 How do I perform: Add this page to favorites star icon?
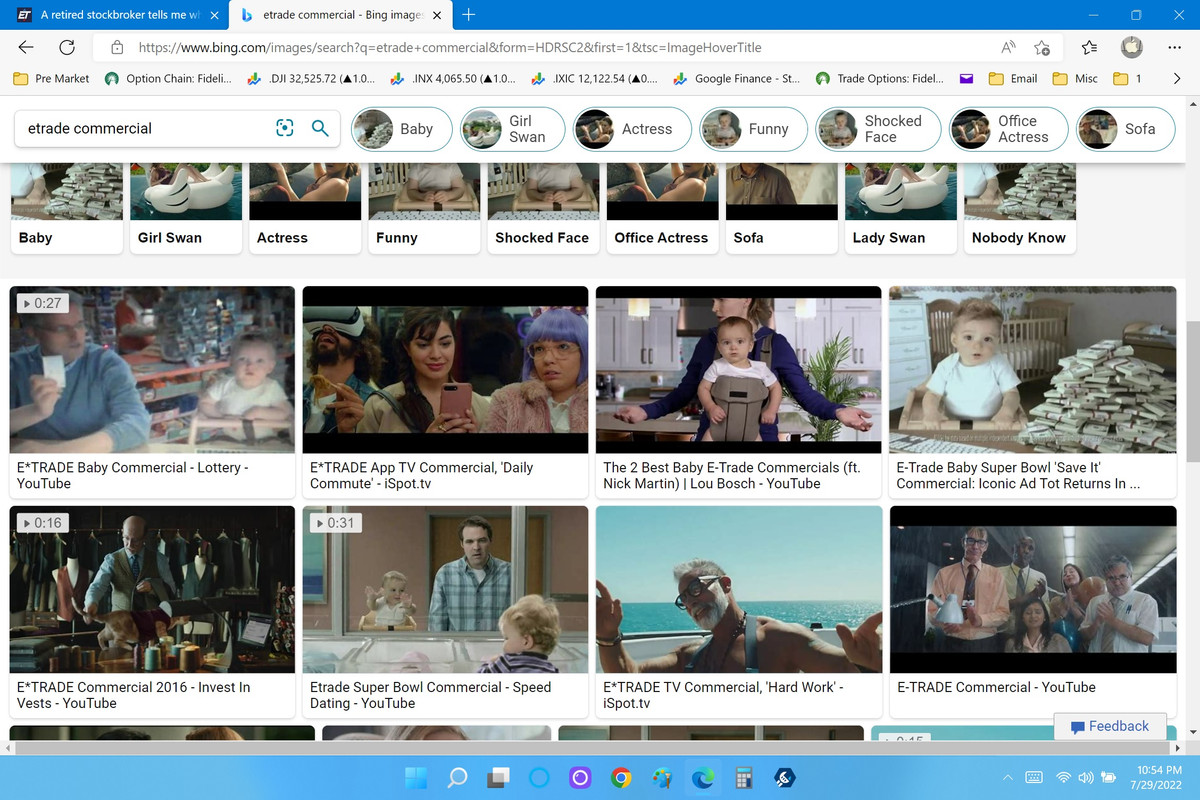(x=1042, y=47)
